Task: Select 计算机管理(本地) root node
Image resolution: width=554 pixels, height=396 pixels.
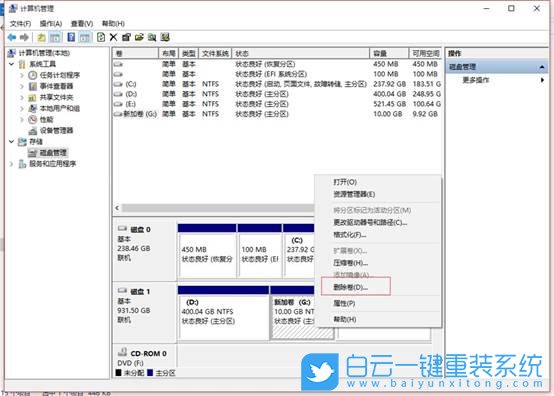Action: (44, 53)
